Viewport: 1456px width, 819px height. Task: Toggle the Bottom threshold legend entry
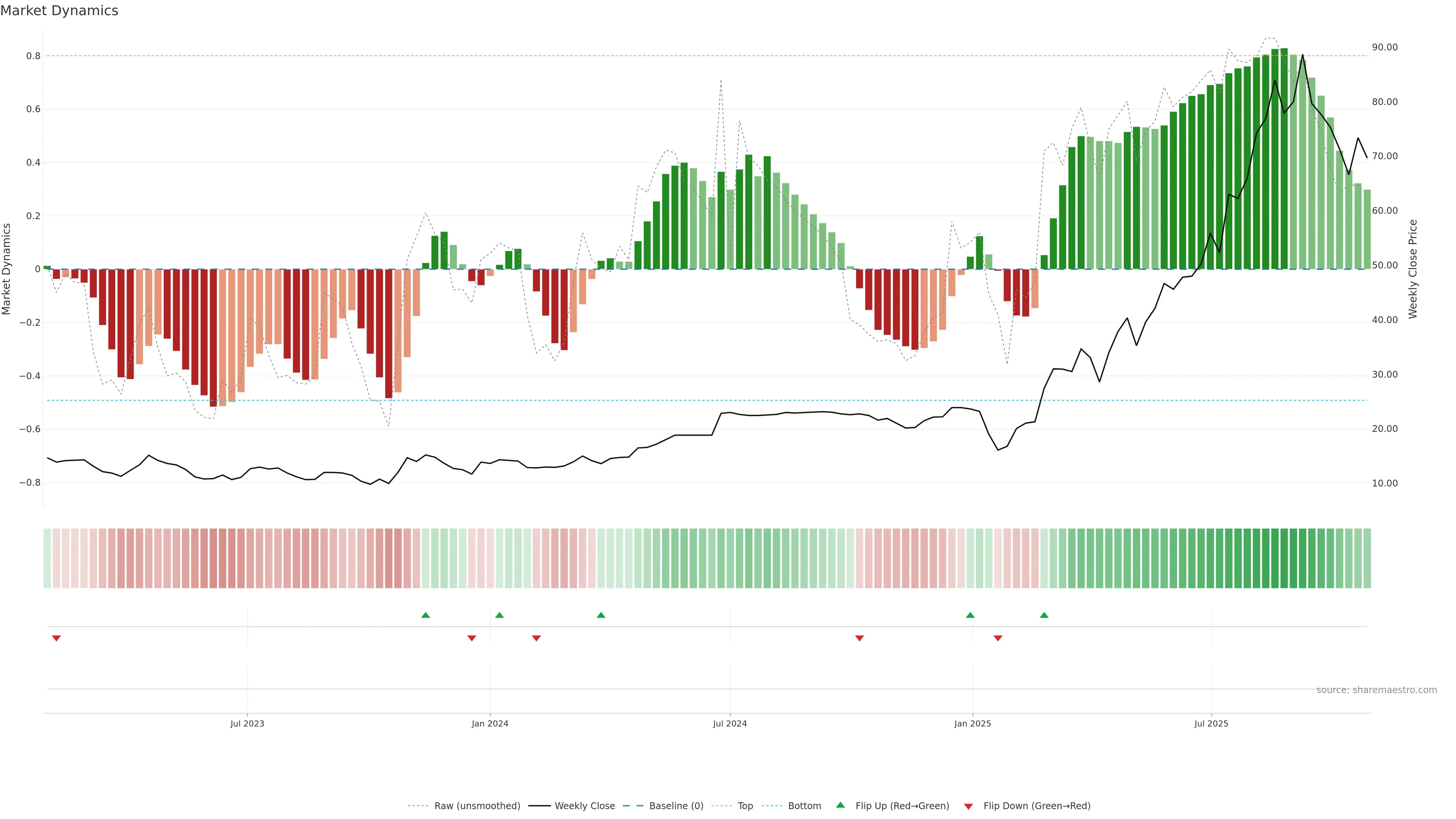click(x=804, y=806)
